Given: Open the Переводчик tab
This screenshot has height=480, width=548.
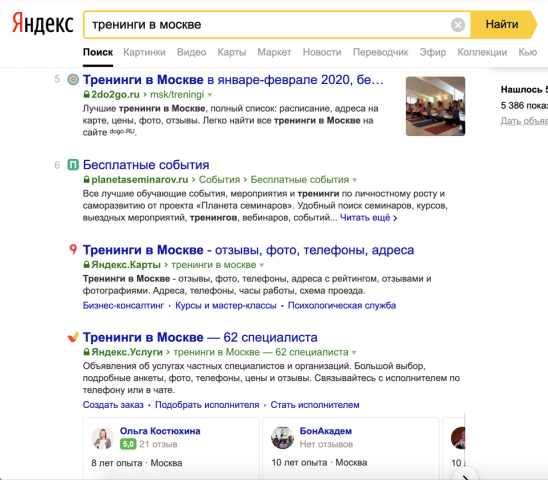Looking at the screenshot, I should tap(381, 52).
